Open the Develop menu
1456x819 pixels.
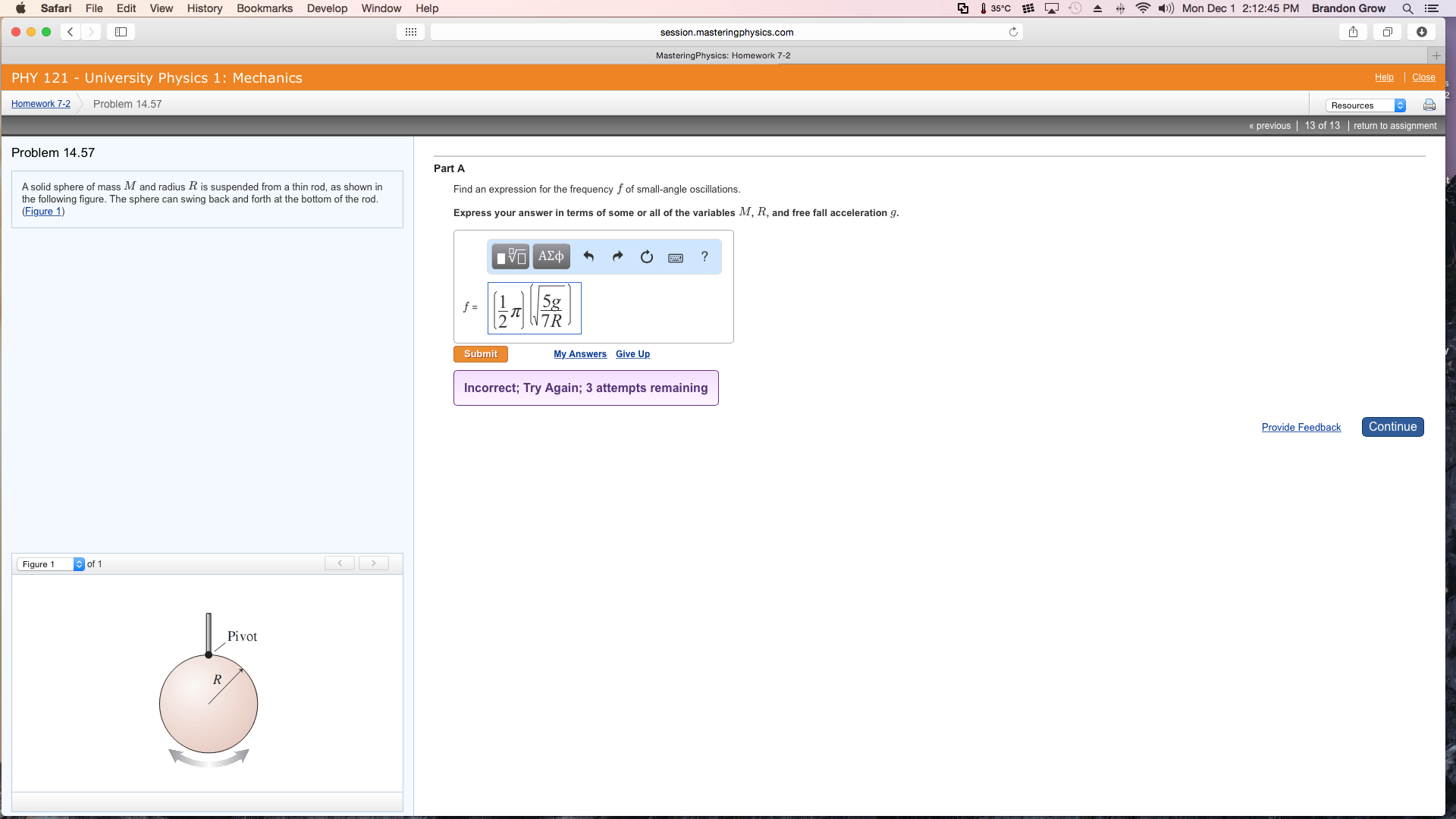click(327, 8)
